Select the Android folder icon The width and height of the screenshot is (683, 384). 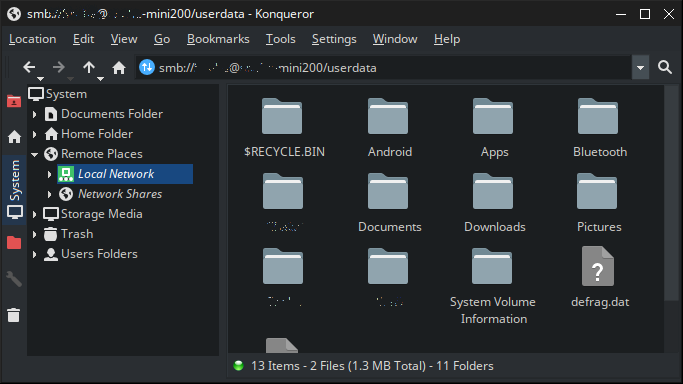coord(388,116)
